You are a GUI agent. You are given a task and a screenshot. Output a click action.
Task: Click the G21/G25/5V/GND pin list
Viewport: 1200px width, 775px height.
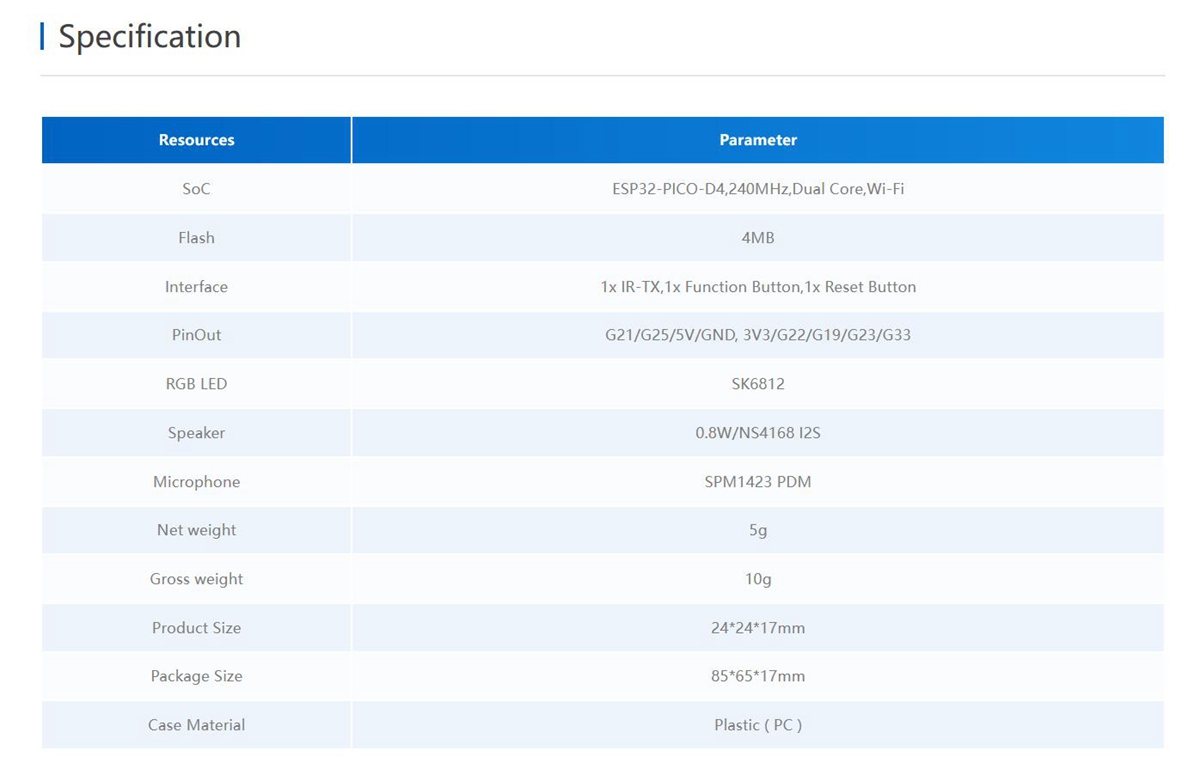[758, 335]
